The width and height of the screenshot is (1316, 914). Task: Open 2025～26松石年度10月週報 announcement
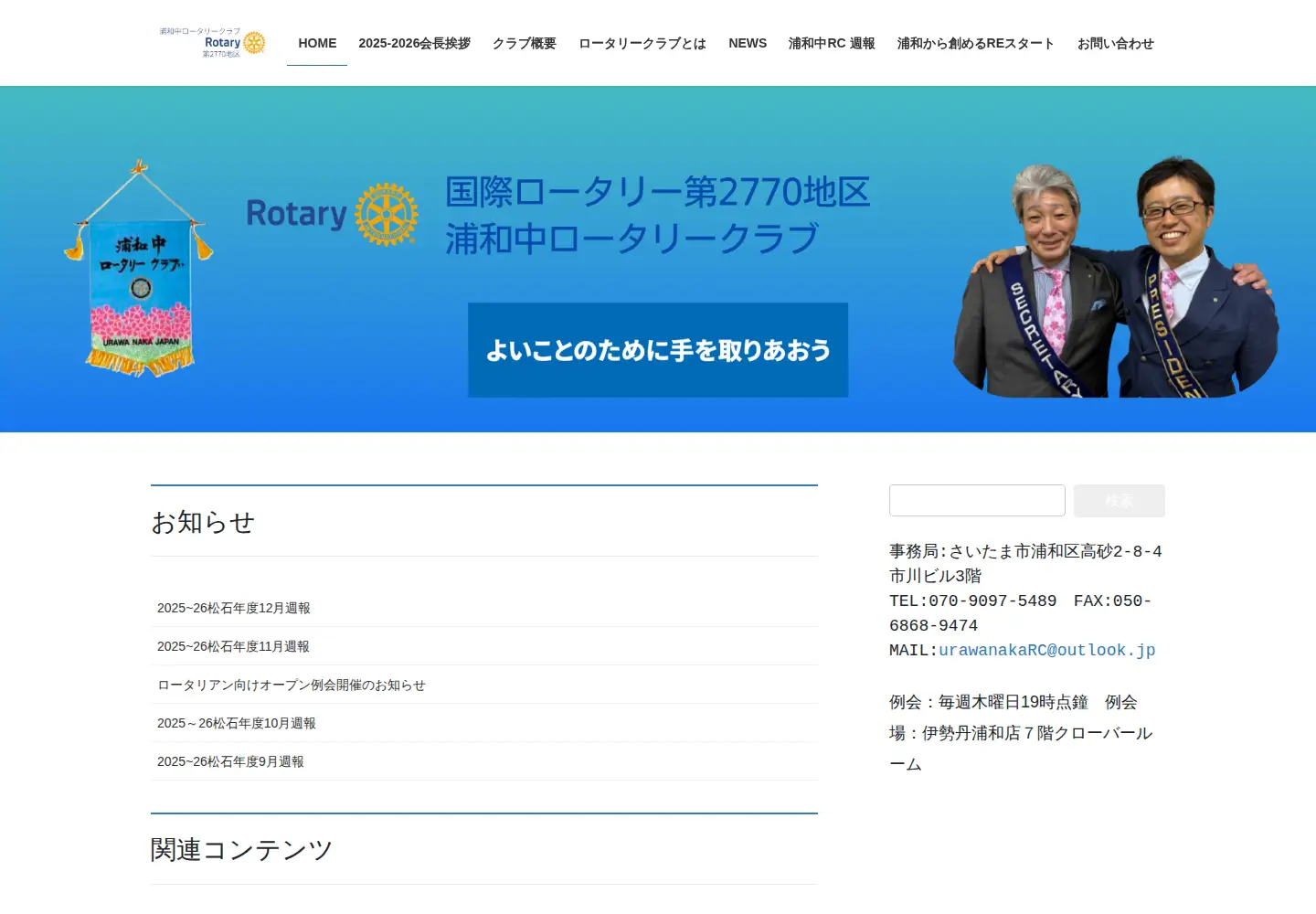[x=237, y=723]
